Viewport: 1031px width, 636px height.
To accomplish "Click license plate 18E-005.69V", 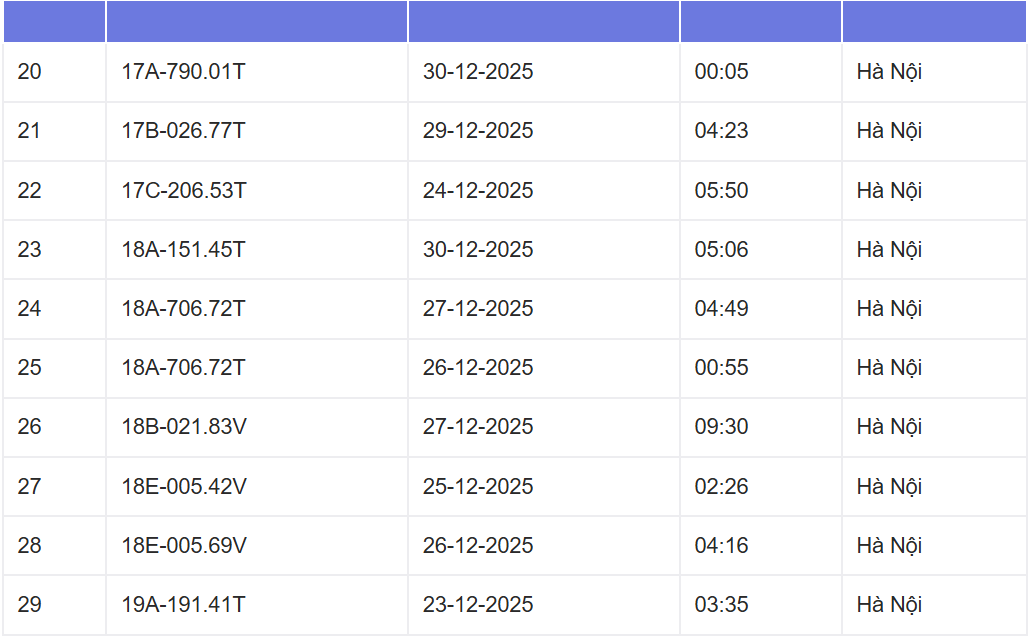I will pos(184,545).
